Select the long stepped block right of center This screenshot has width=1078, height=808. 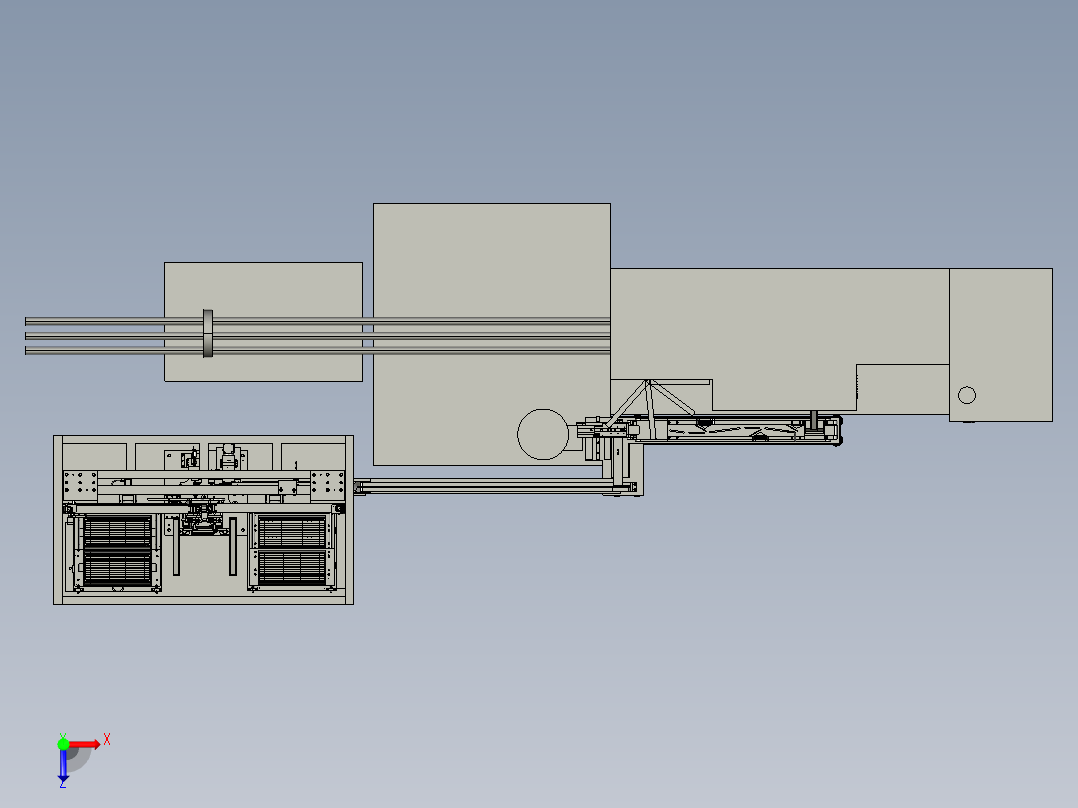coord(780,340)
